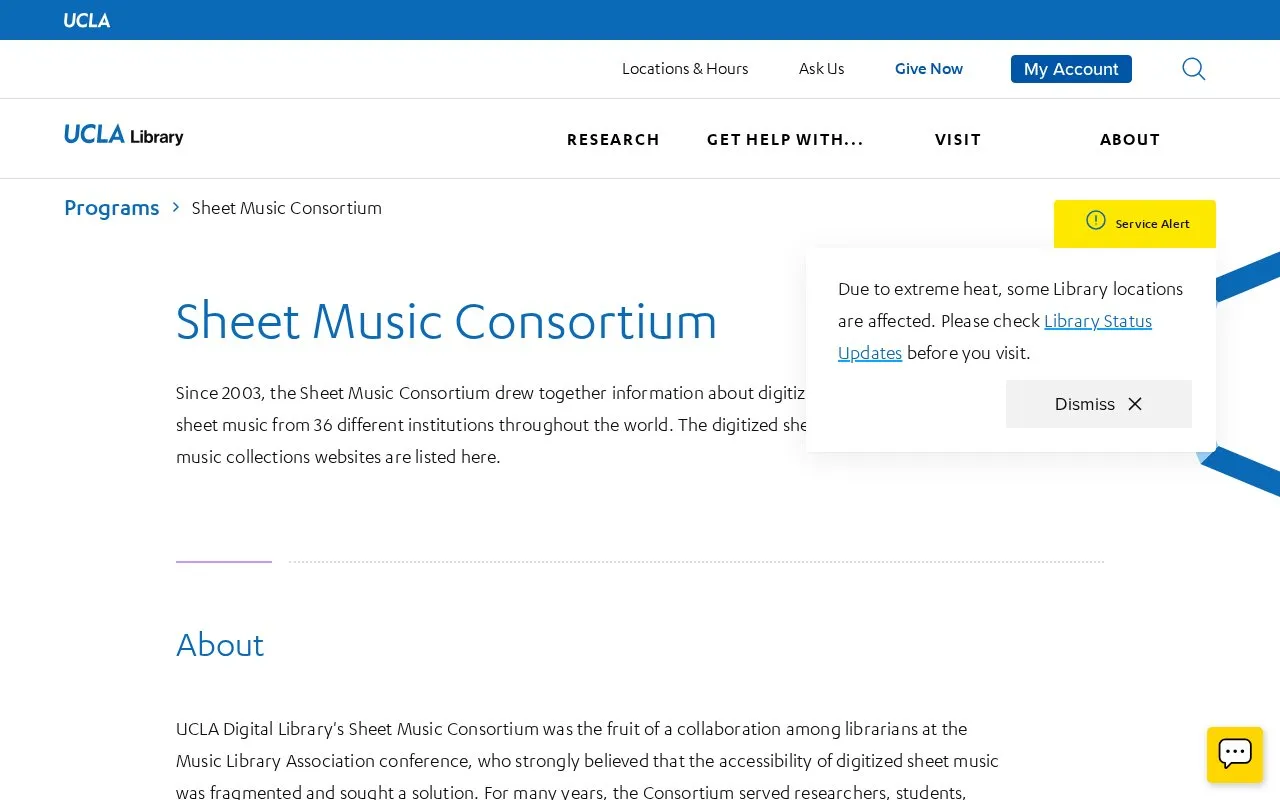The image size is (1280, 800).
Task: Click the Service Alert label
Action: pyautogui.click(x=1152, y=224)
